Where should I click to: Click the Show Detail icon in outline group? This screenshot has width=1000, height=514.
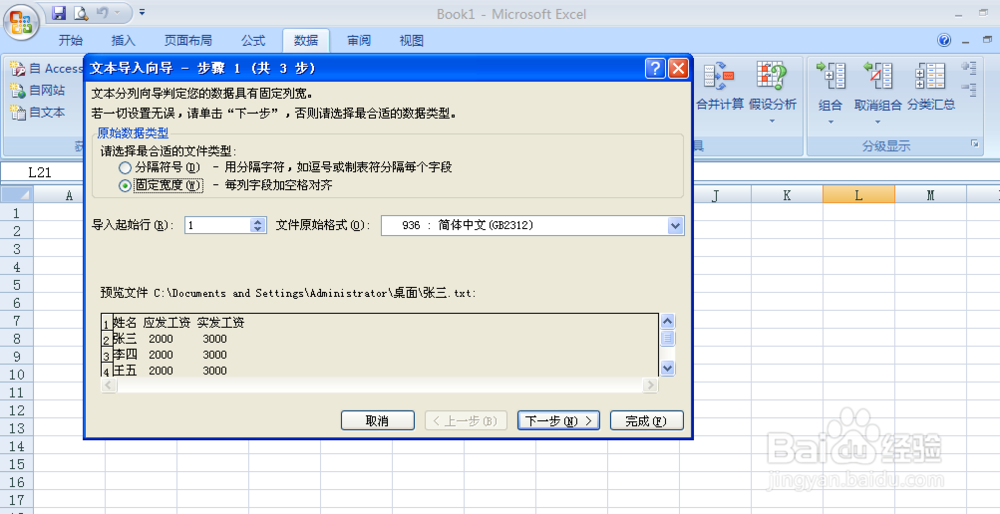coord(969,67)
